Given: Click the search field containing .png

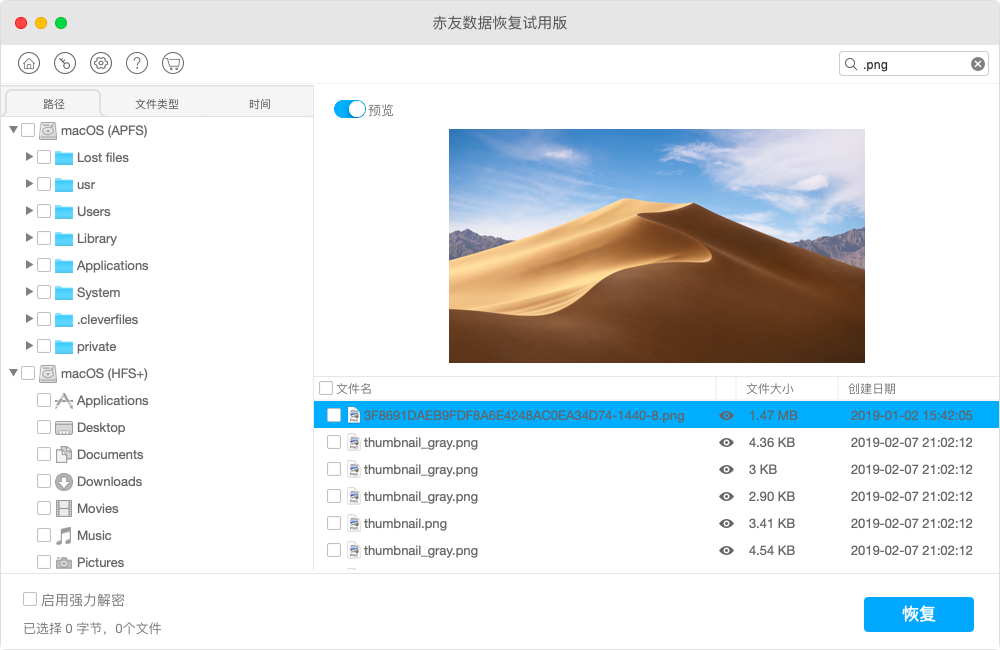Looking at the screenshot, I should (x=913, y=64).
